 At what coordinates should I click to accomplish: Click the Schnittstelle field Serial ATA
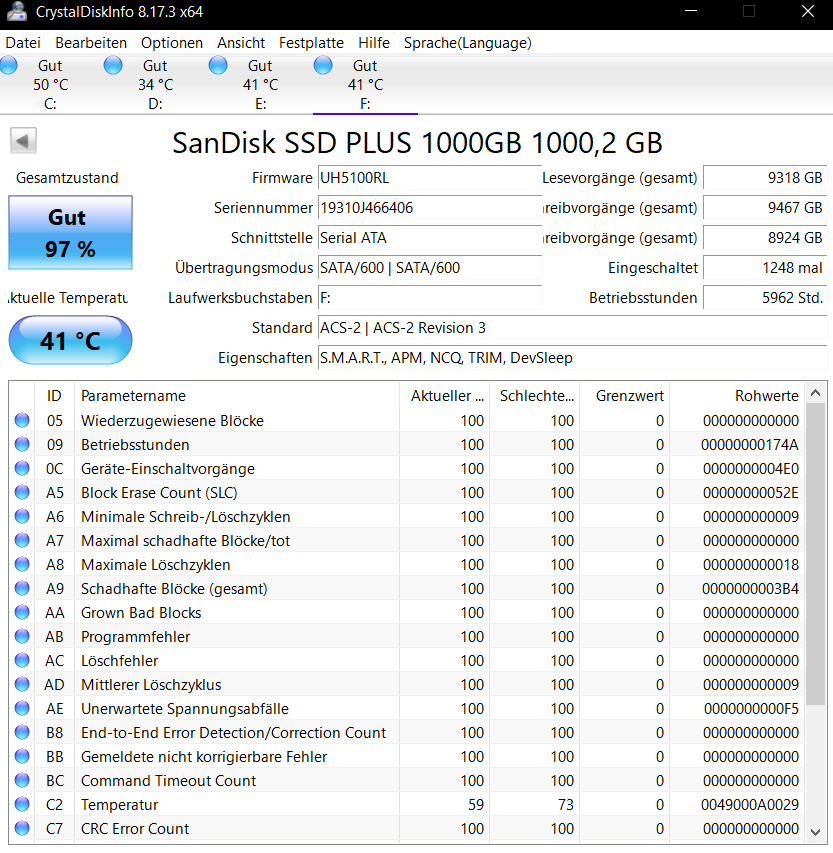[430, 238]
